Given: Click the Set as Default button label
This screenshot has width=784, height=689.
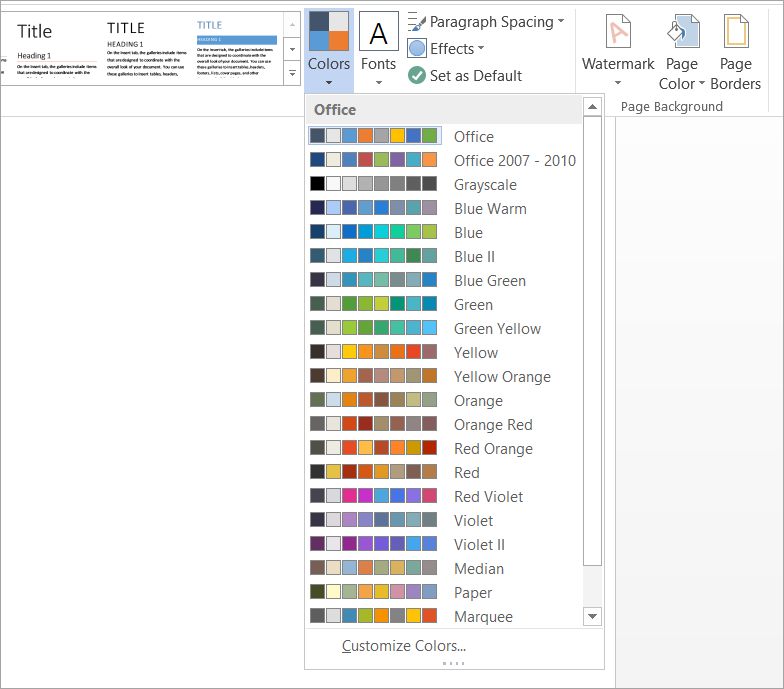Looking at the screenshot, I should point(476,76).
